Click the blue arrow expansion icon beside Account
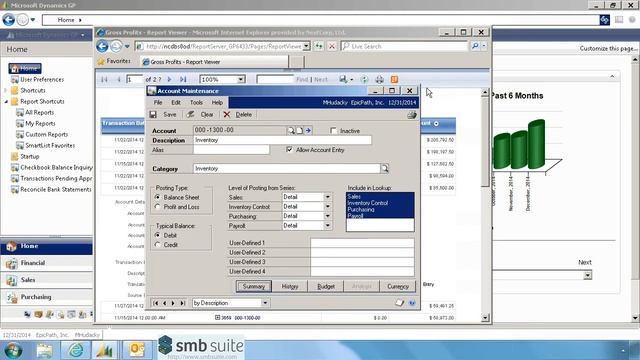The height and width of the screenshot is (360, 640). click(308, 130)
